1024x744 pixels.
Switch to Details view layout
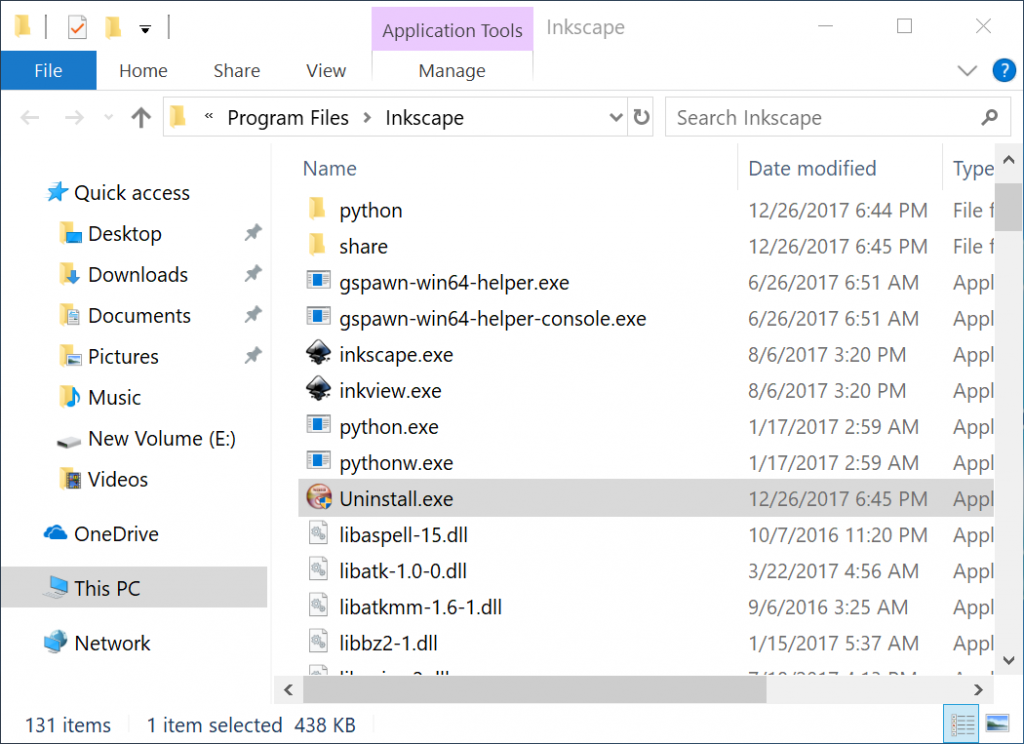click(x=961, y=724)
